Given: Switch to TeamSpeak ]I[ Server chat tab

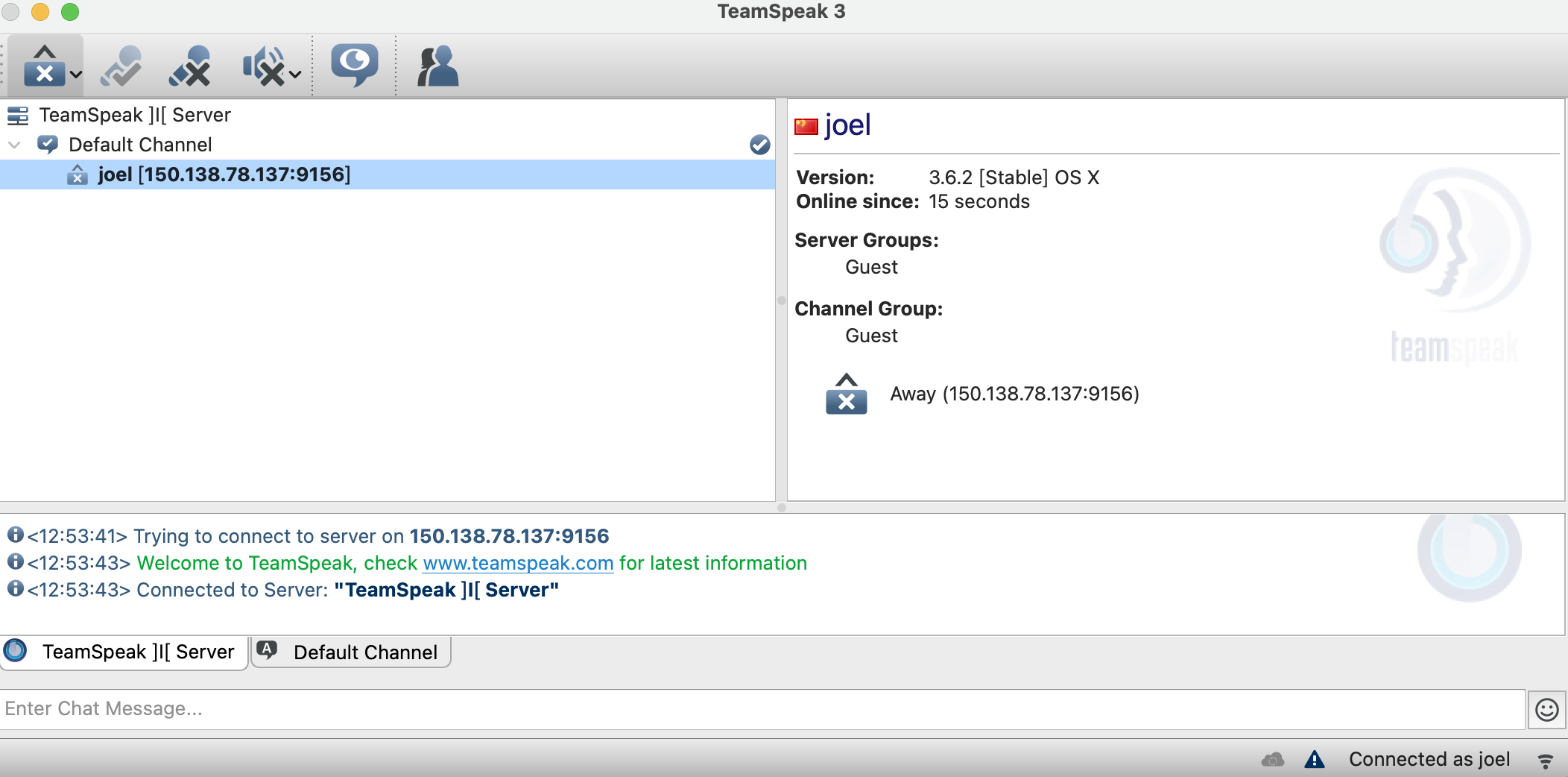Looking at the screenshot, I should 124,652.
